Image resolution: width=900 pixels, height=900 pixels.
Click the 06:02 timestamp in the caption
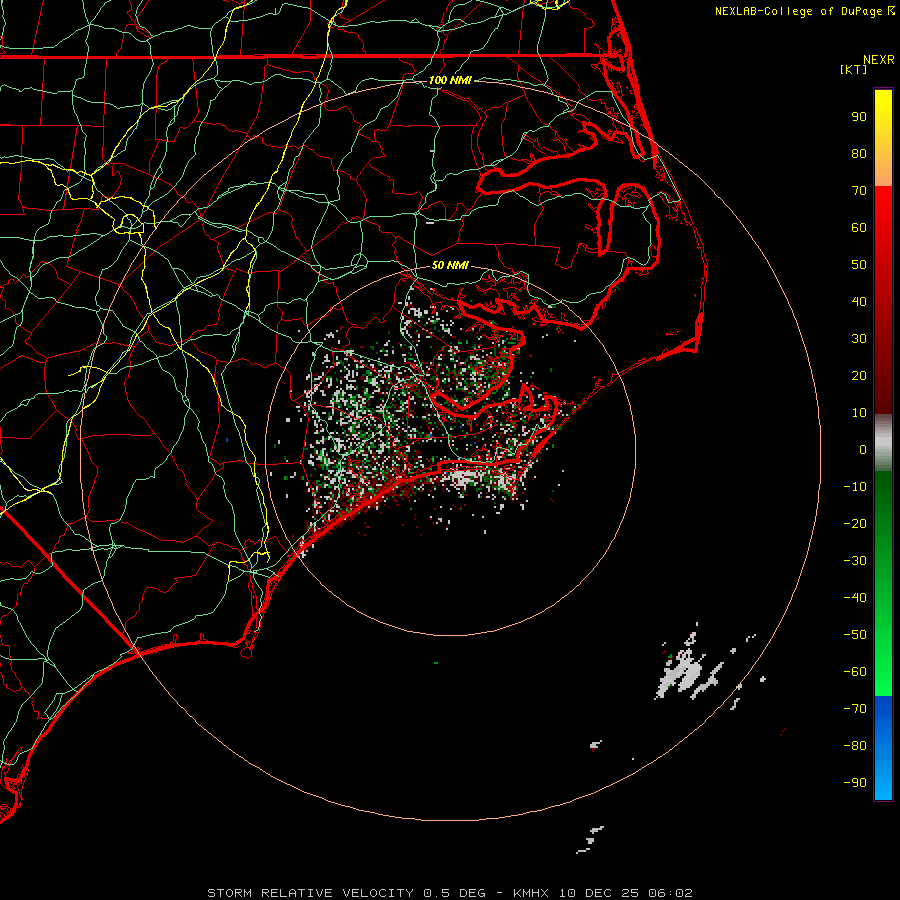pyautogui.click(x=671, y=893)
